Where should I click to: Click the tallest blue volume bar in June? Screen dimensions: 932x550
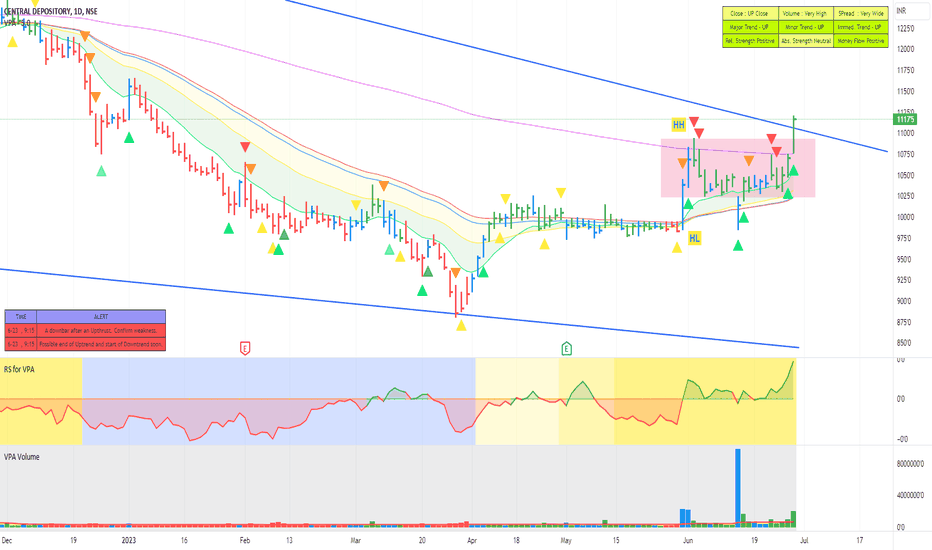point(738,488)
